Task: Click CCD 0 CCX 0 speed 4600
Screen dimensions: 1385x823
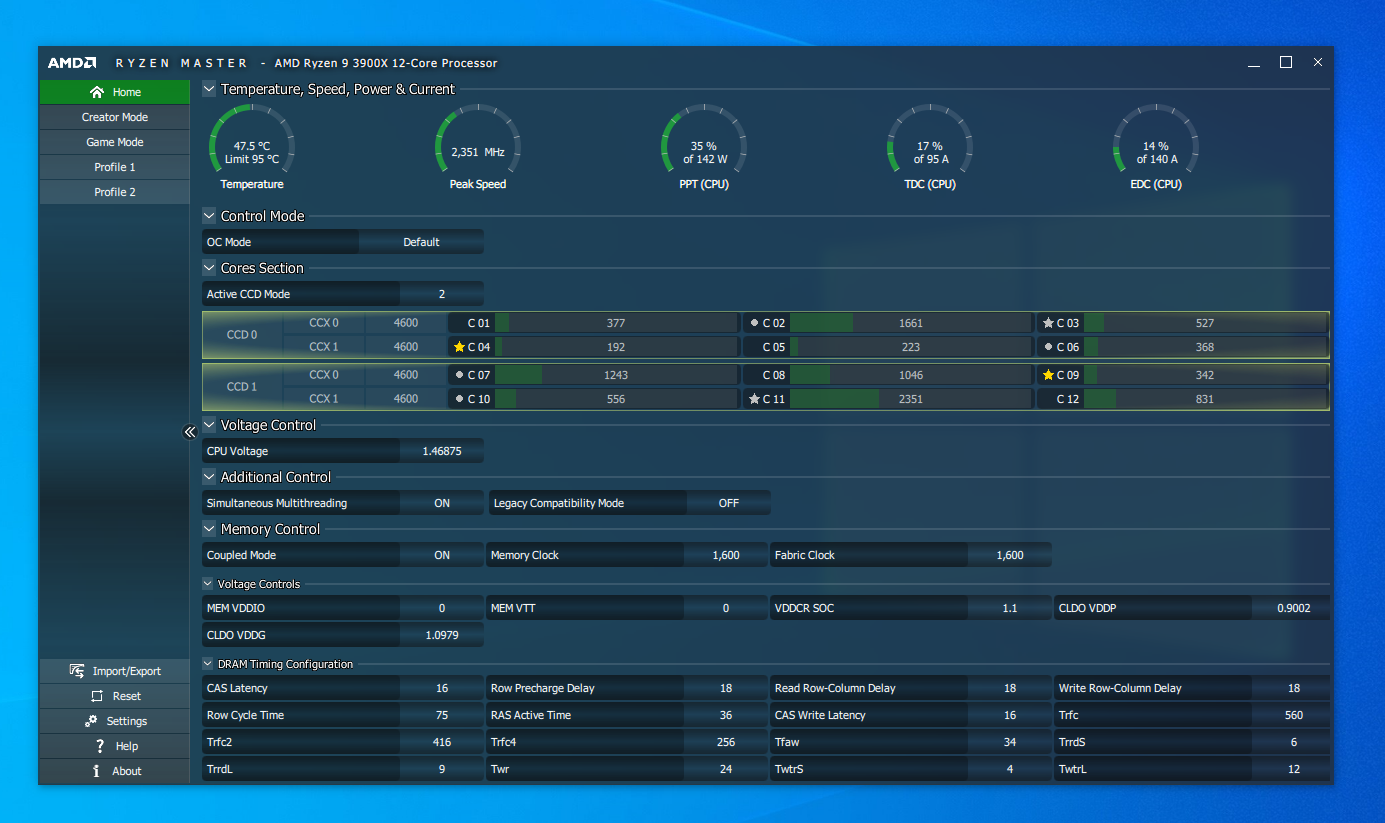Action: click(406, 323)
